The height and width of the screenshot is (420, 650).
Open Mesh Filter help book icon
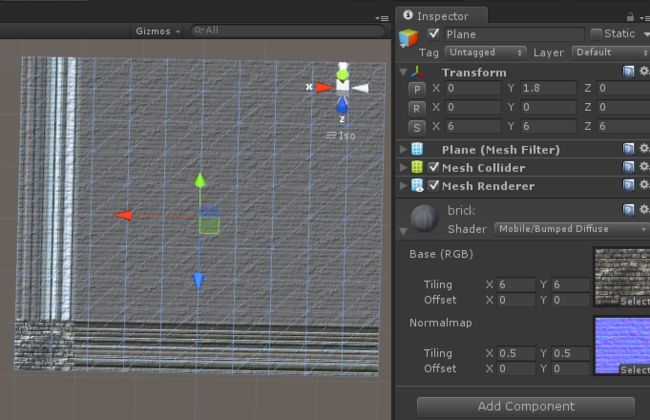coord(628,149)
